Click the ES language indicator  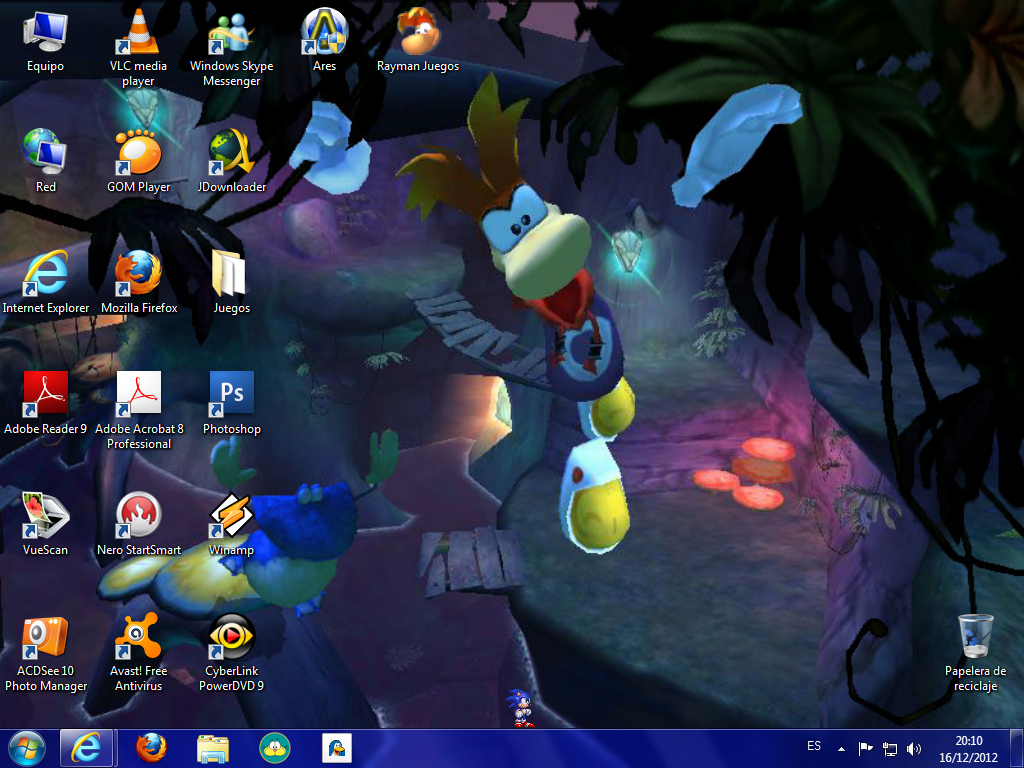pos(814,746)
